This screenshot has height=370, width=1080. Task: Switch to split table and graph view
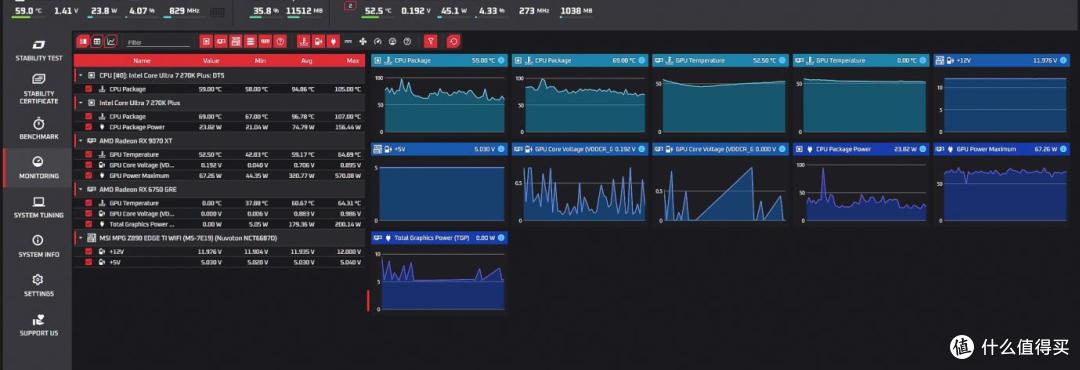[83, 41]
